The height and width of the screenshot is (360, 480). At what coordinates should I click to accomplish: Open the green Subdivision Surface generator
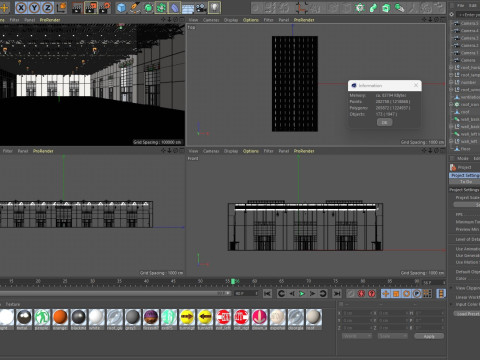[x=148, y=7]
